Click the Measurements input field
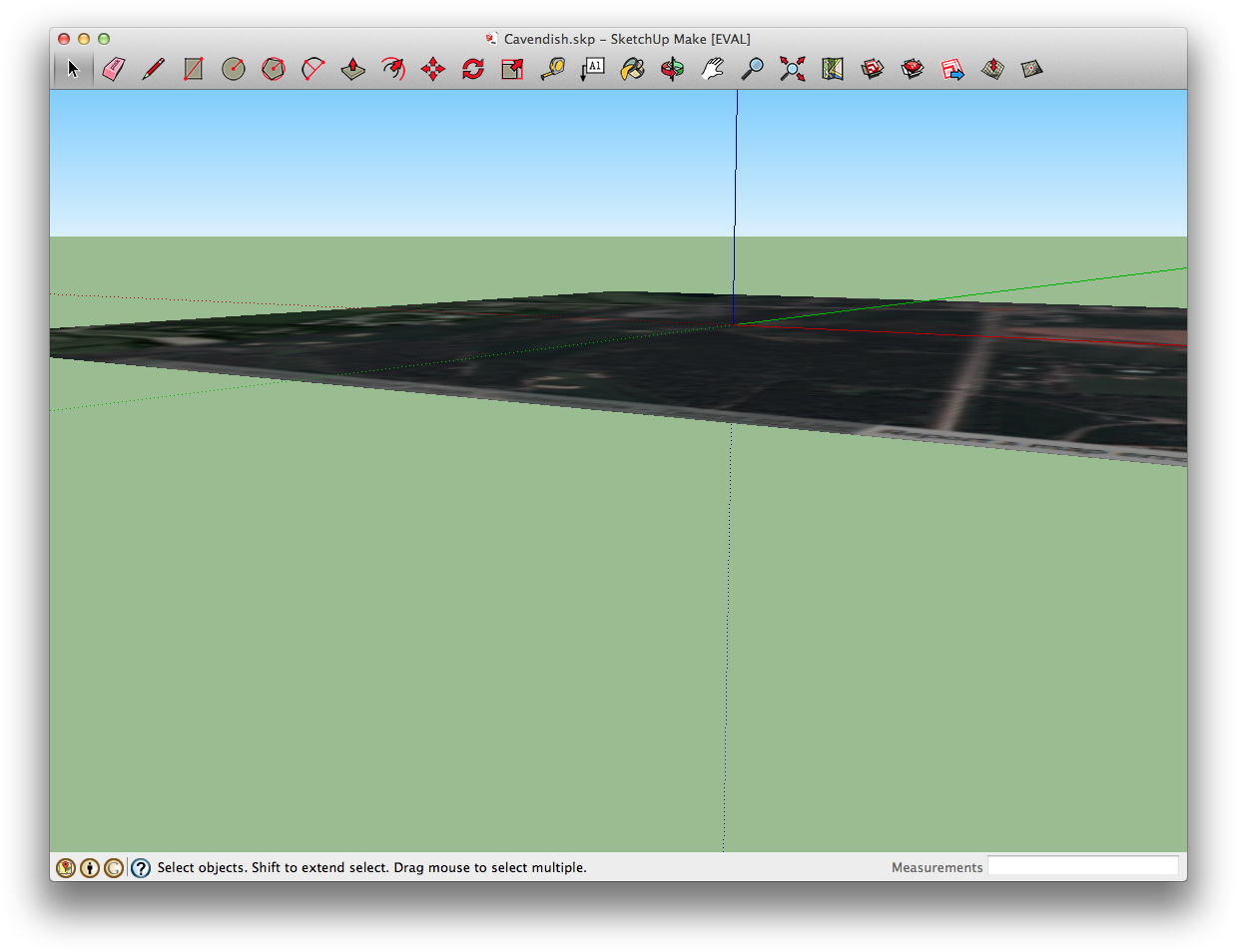The width and height of the screenshot is (1236, 952). coord(1082,866)
